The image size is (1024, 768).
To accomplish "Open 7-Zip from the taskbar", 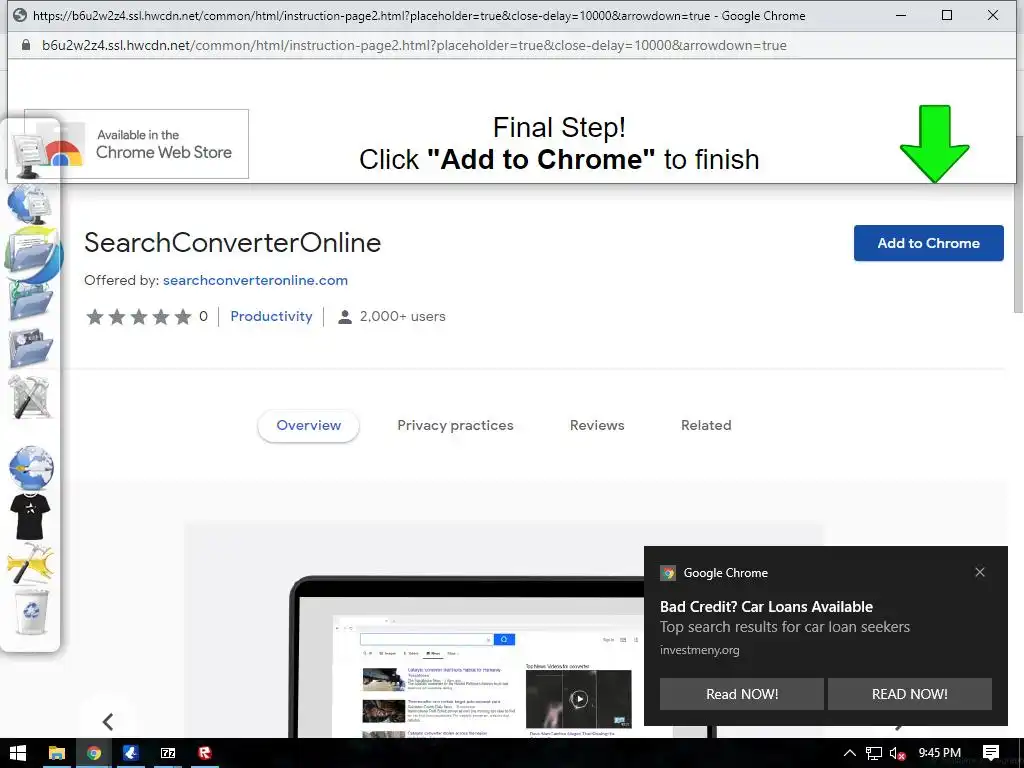I will 168,753.
